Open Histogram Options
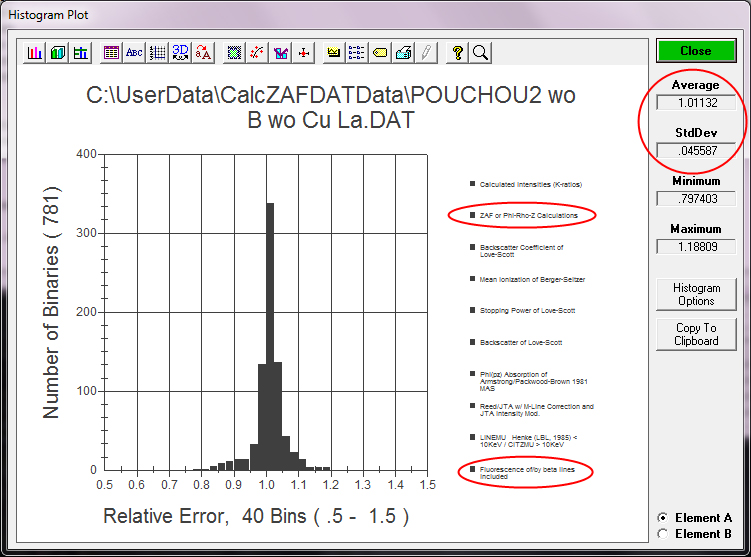This screenshot has height=557, width=751. (696, 295)
